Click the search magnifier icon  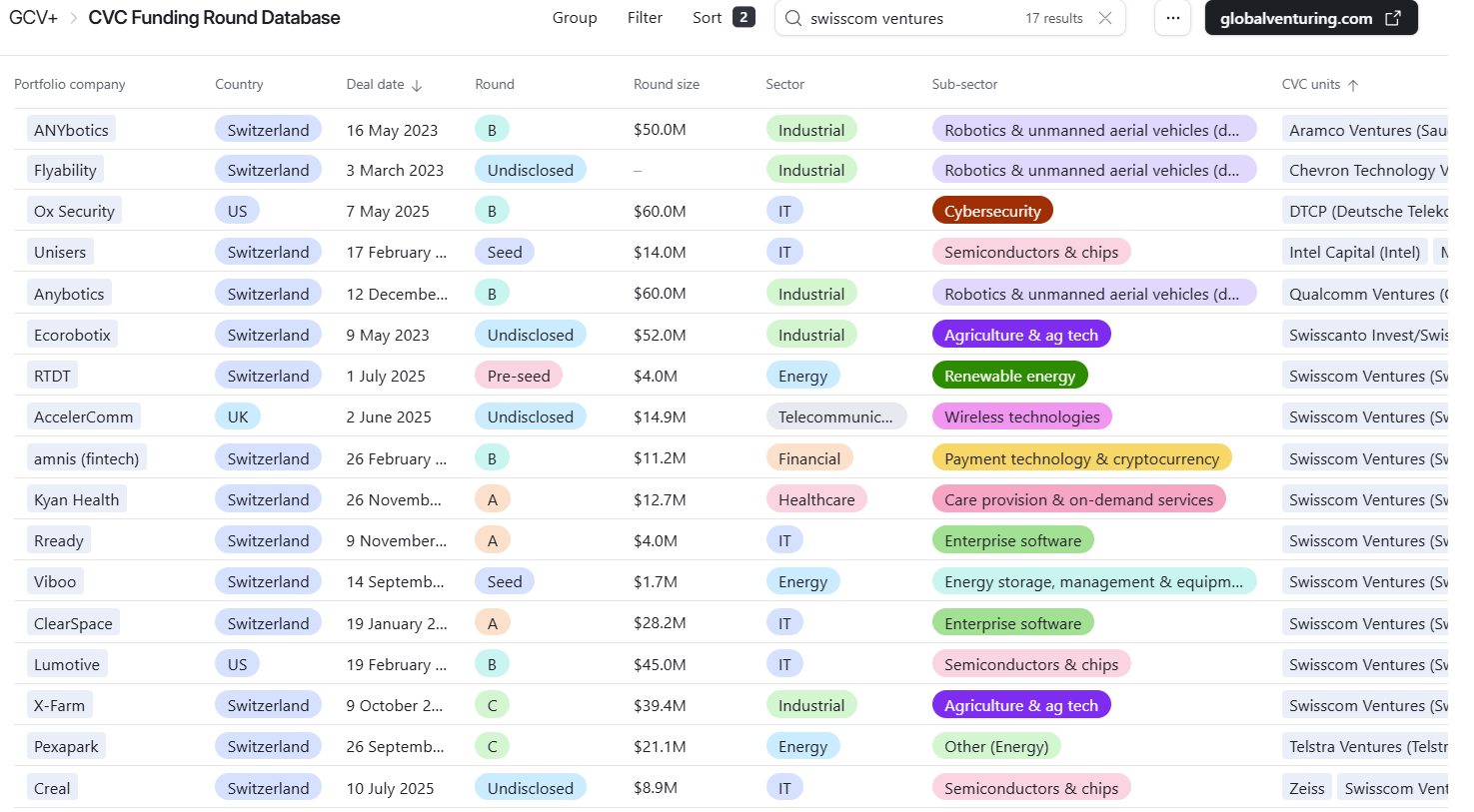792,18
